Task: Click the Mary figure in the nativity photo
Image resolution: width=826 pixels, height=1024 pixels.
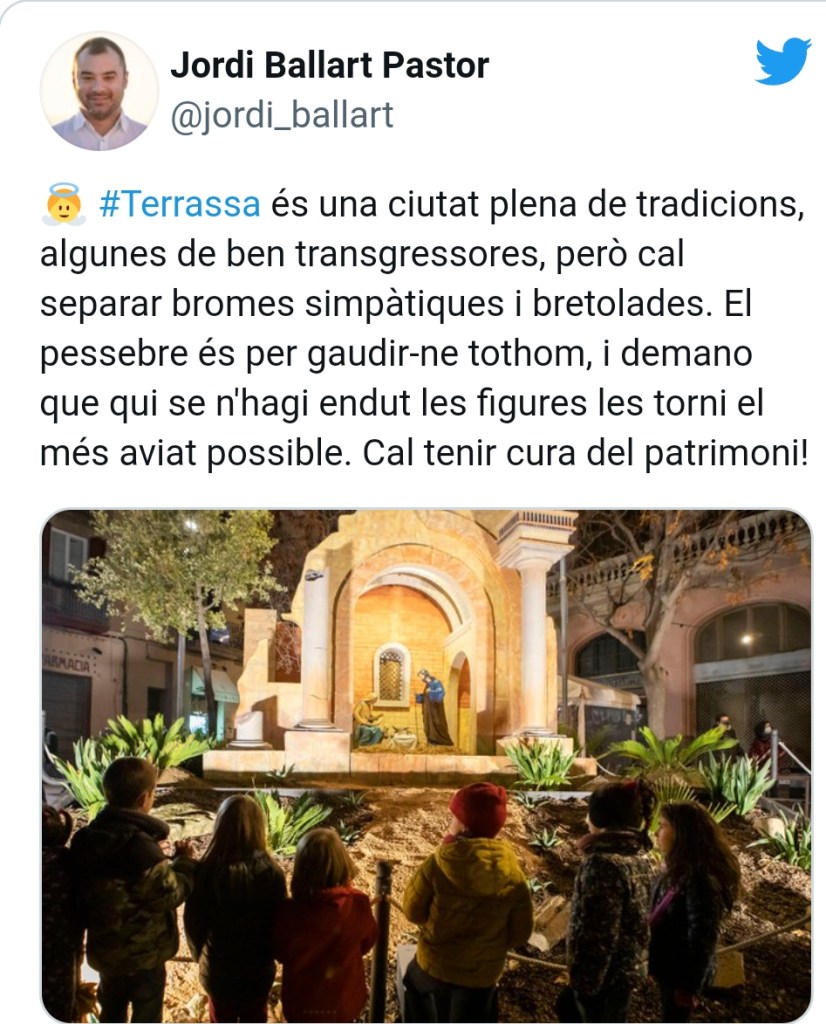Action: 434,708
